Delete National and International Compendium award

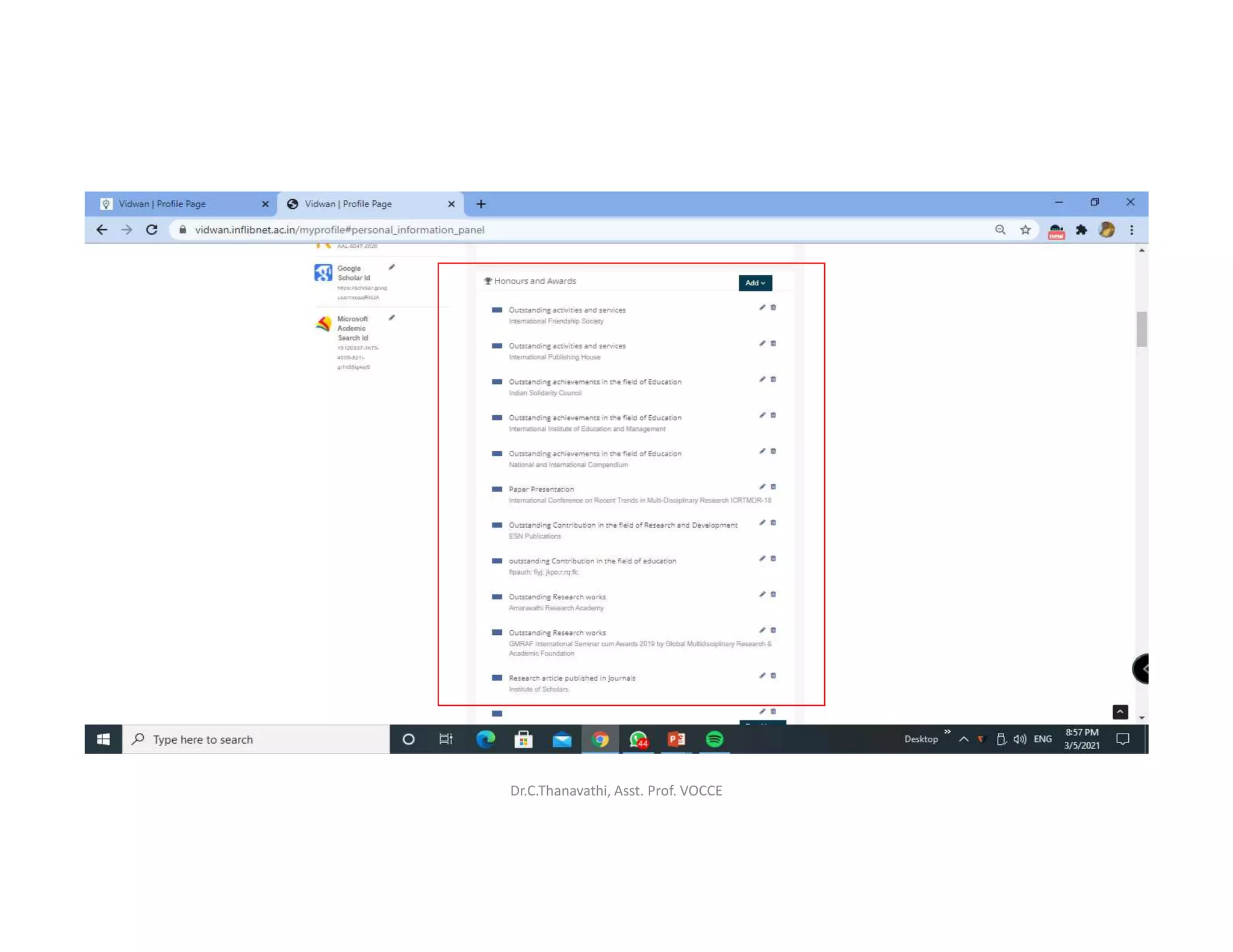pyautogui.click(x=774, y=451)
